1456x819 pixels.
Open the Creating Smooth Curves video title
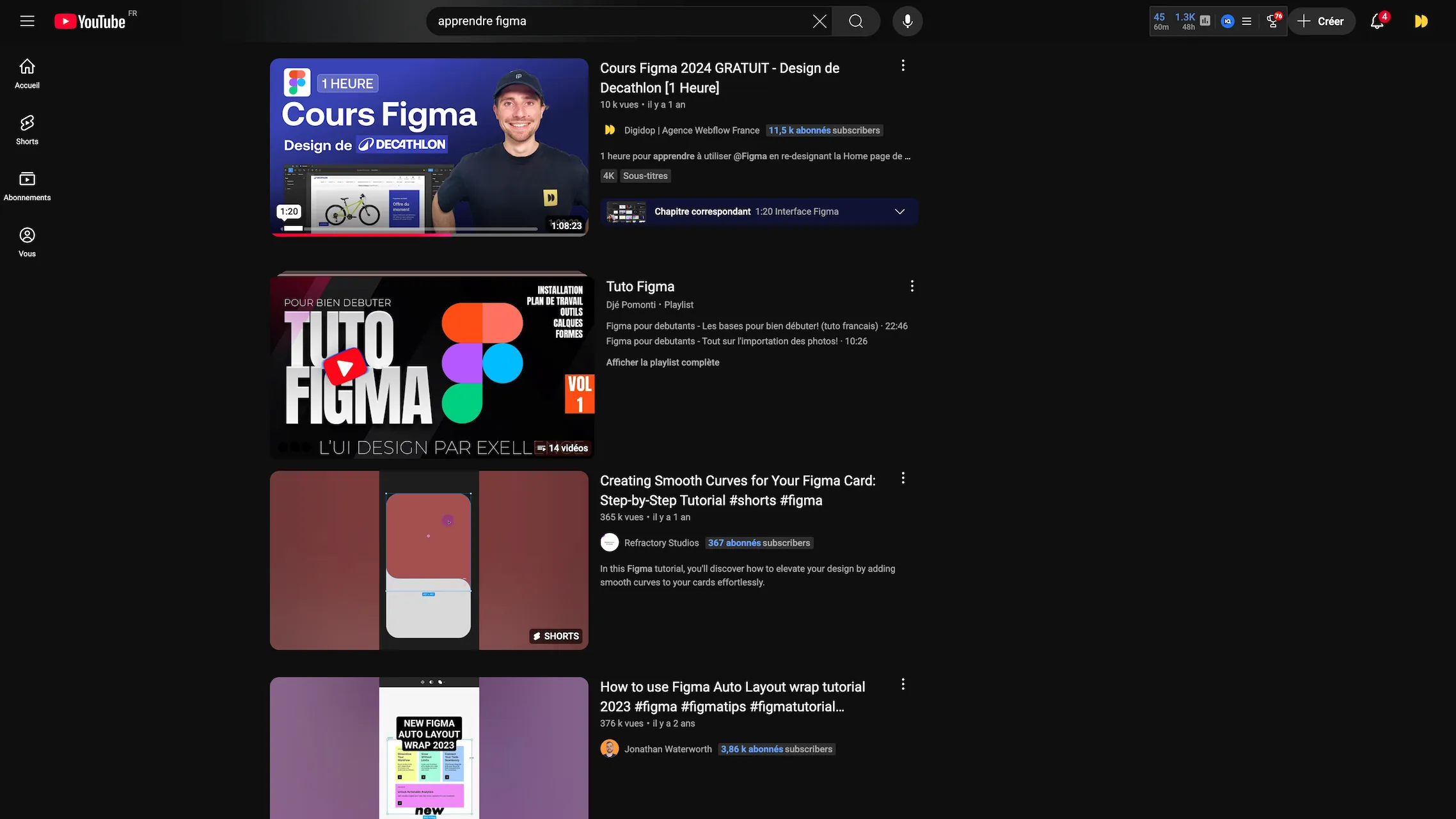tap(738, 491)
